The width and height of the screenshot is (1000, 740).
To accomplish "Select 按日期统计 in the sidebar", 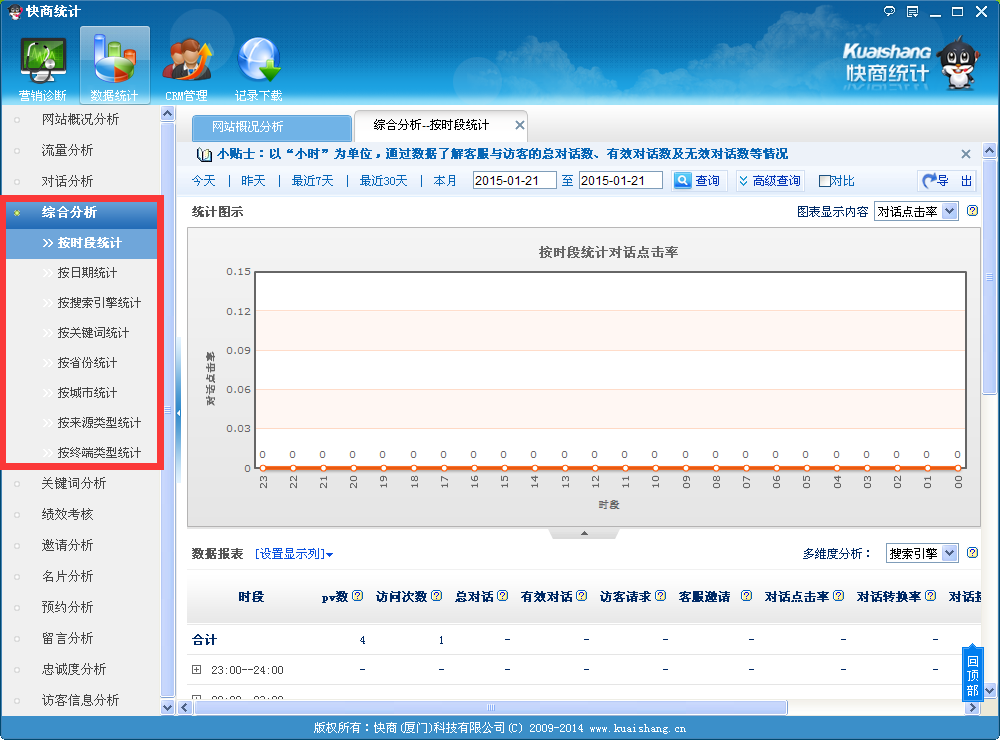I will [x=87, y=272].
